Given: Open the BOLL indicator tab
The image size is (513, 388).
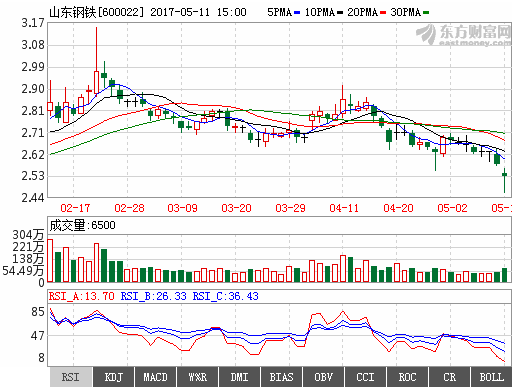Looking at the screenshot, I should point(491,377).
